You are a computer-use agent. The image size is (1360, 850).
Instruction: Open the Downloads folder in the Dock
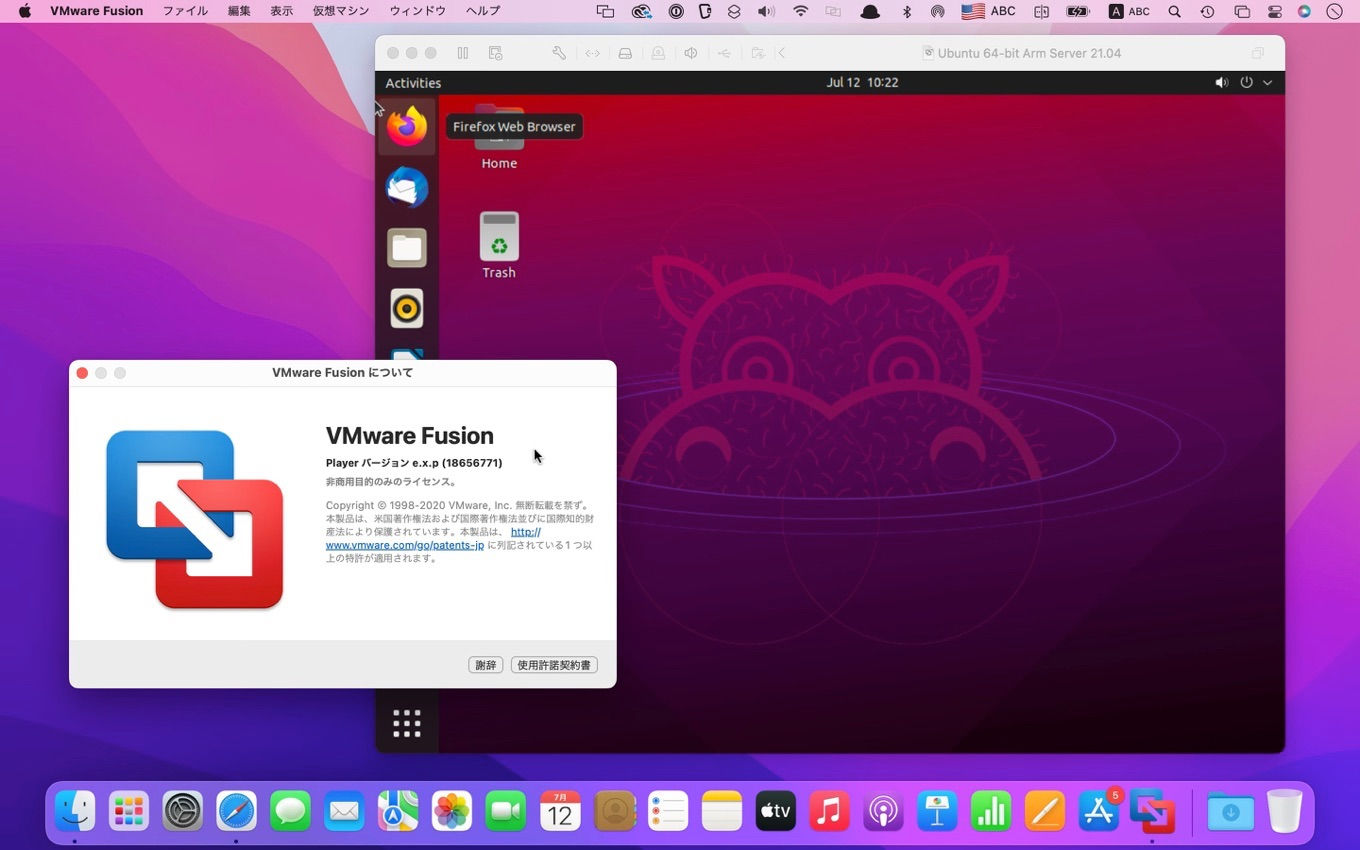pyautogui.click(x=1231, y=811)
